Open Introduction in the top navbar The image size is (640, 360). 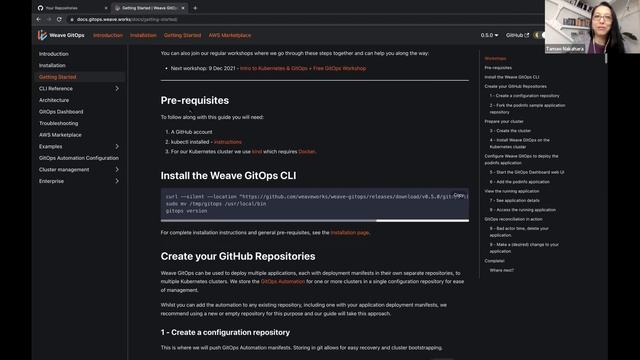(108, 36)
